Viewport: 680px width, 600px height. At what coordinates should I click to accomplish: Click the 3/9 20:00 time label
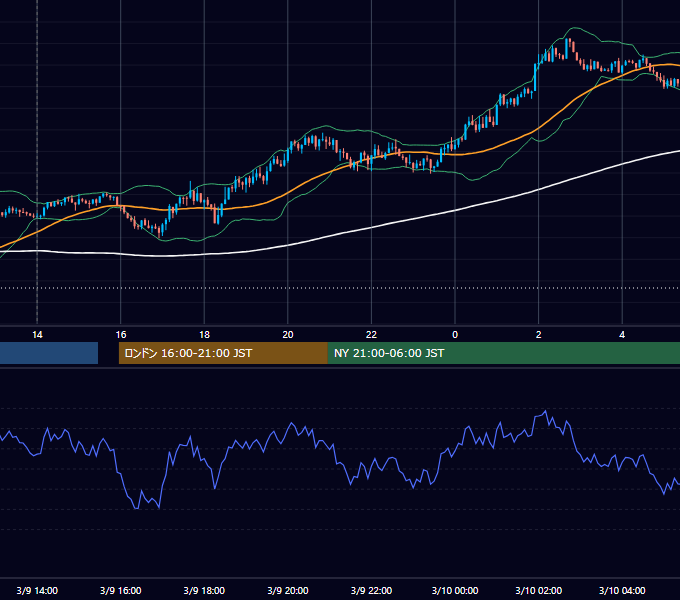pos(288,590)
